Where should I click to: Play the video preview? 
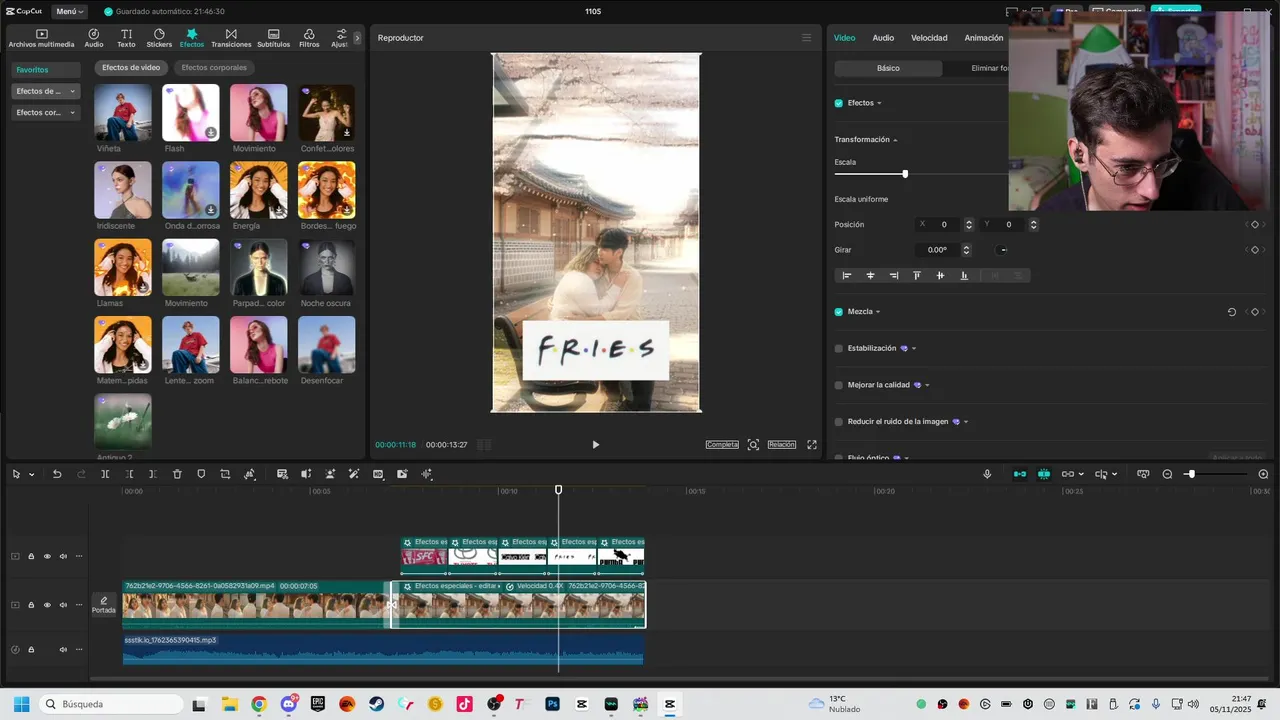click(x=595, y=445)
